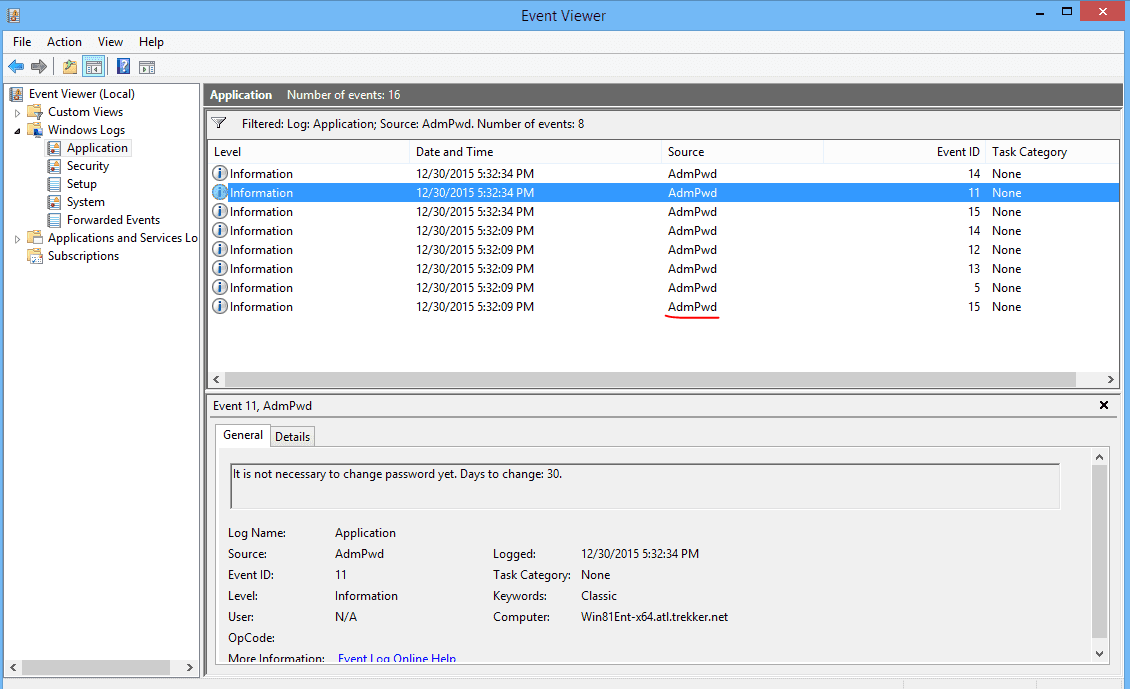Sort by the Level column header
This screenshot has width=1130, height=689.
coord(309,151)
